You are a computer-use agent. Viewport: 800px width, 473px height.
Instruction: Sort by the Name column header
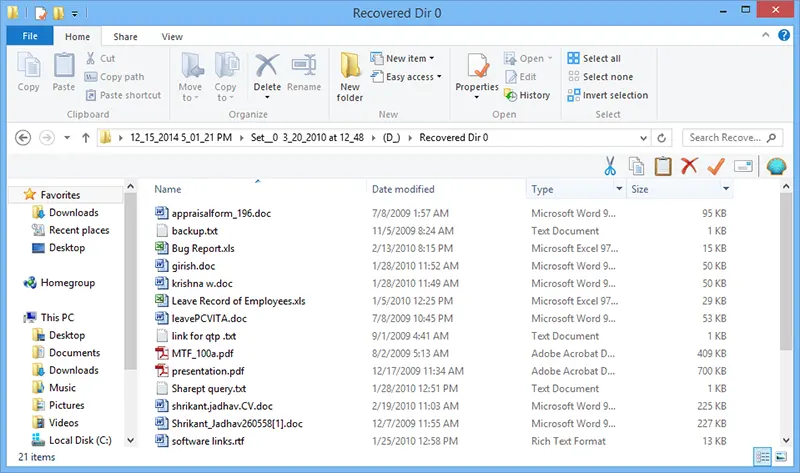168,189
